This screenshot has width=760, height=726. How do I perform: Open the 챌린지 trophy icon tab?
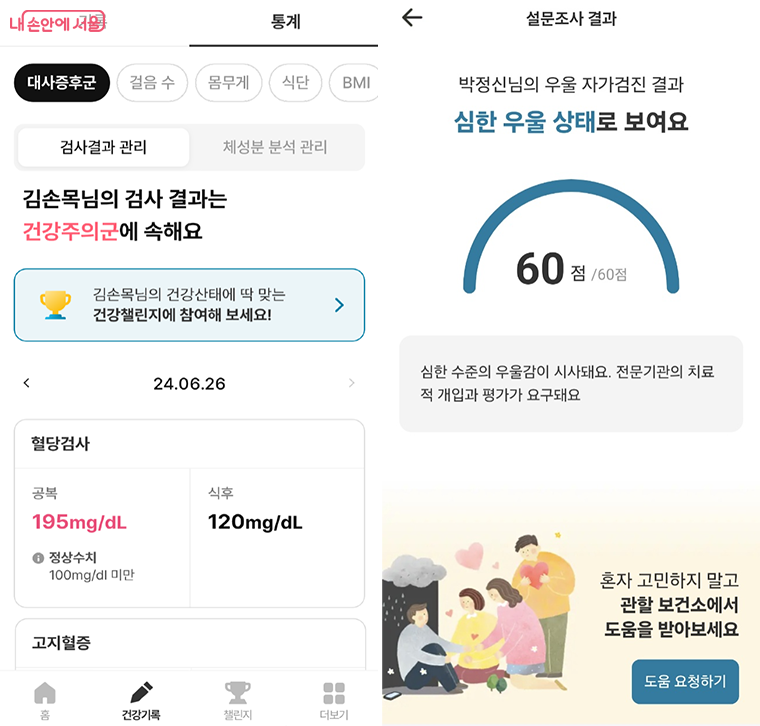(x=238, y=693)
